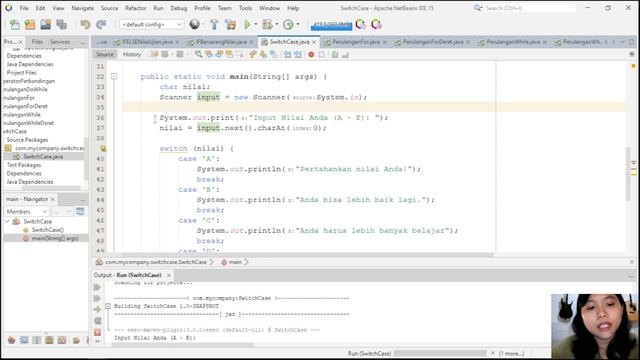Image resolution: width=640 pixels, height=360 pixels.
Task: Select SwitchCase.java in Projects tree
Action: pyautogui.click(x=43, y=156)
